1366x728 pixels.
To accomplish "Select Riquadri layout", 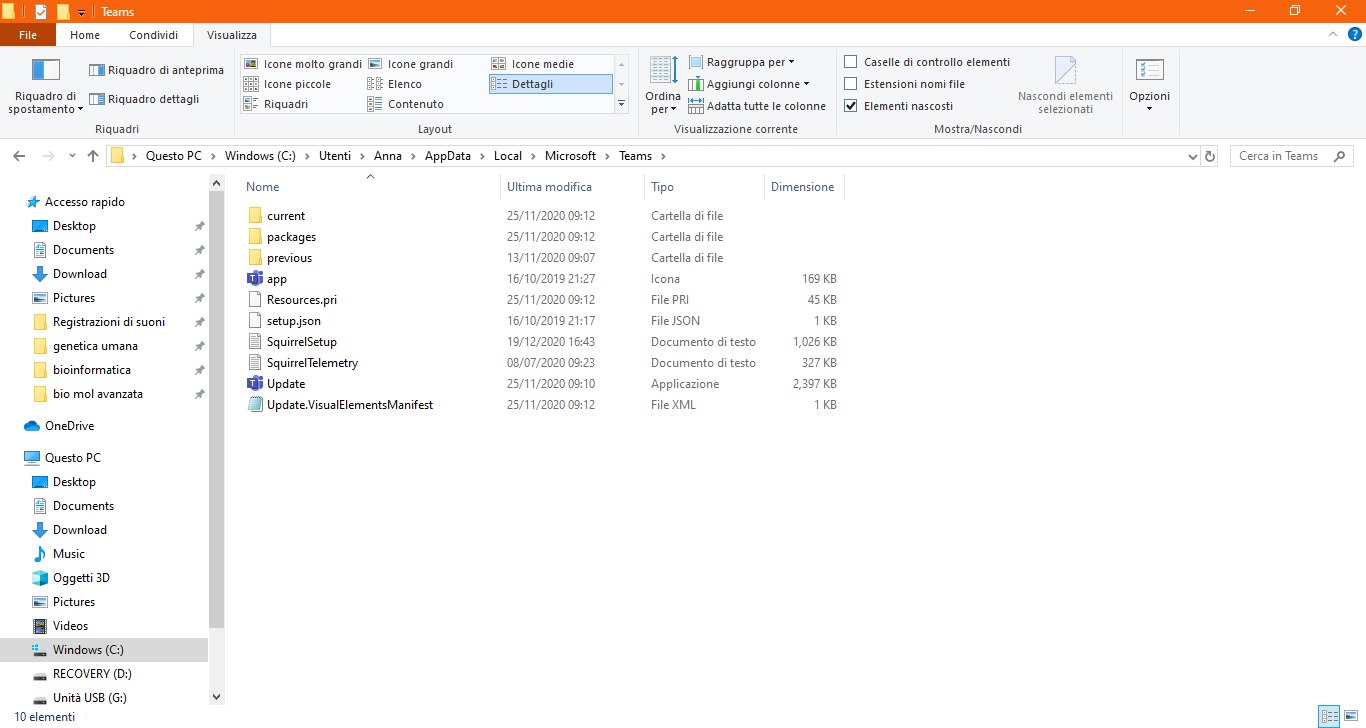I will tap(276, 104).
